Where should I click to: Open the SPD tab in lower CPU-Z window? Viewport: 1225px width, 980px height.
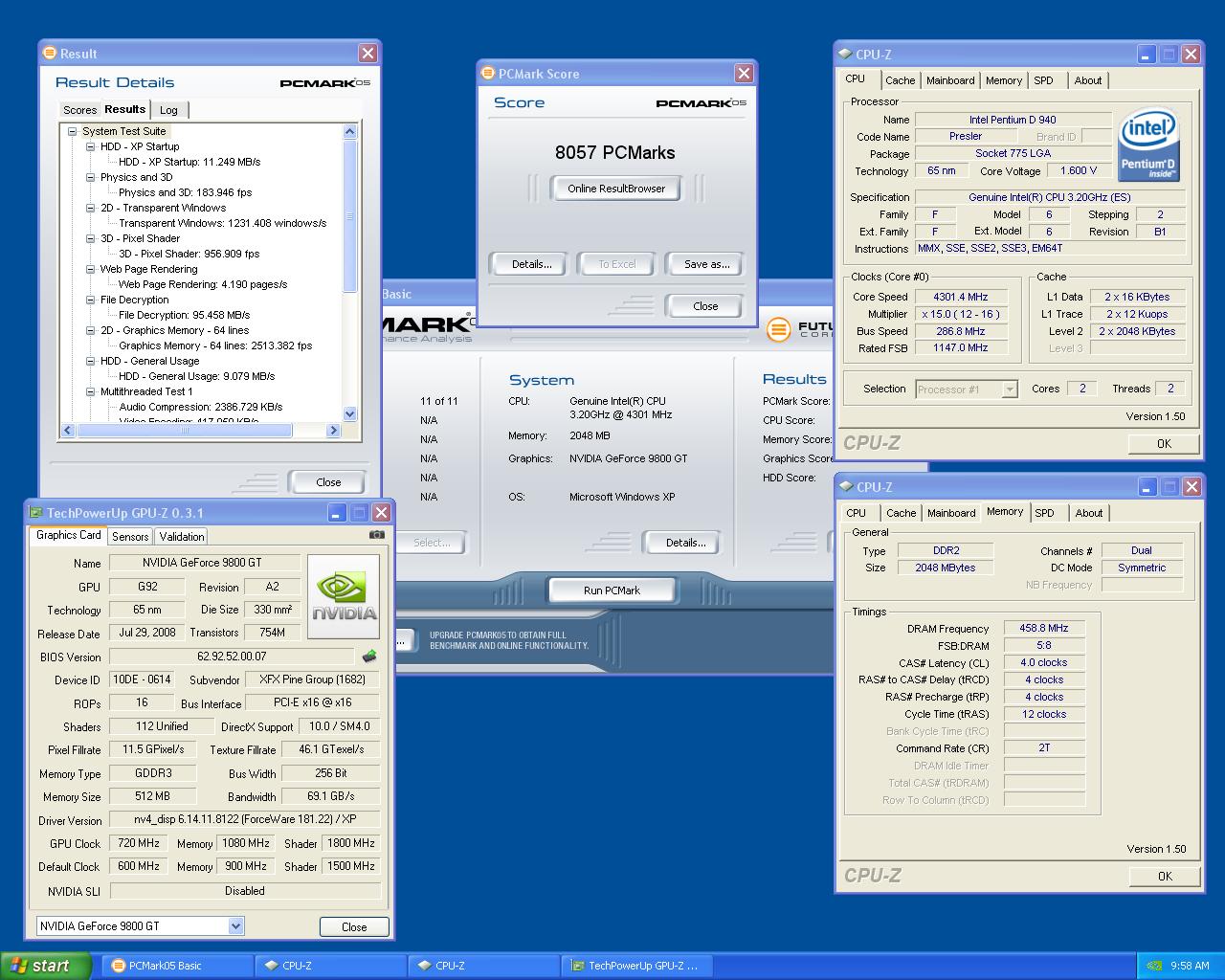(x=1045, y=513)
